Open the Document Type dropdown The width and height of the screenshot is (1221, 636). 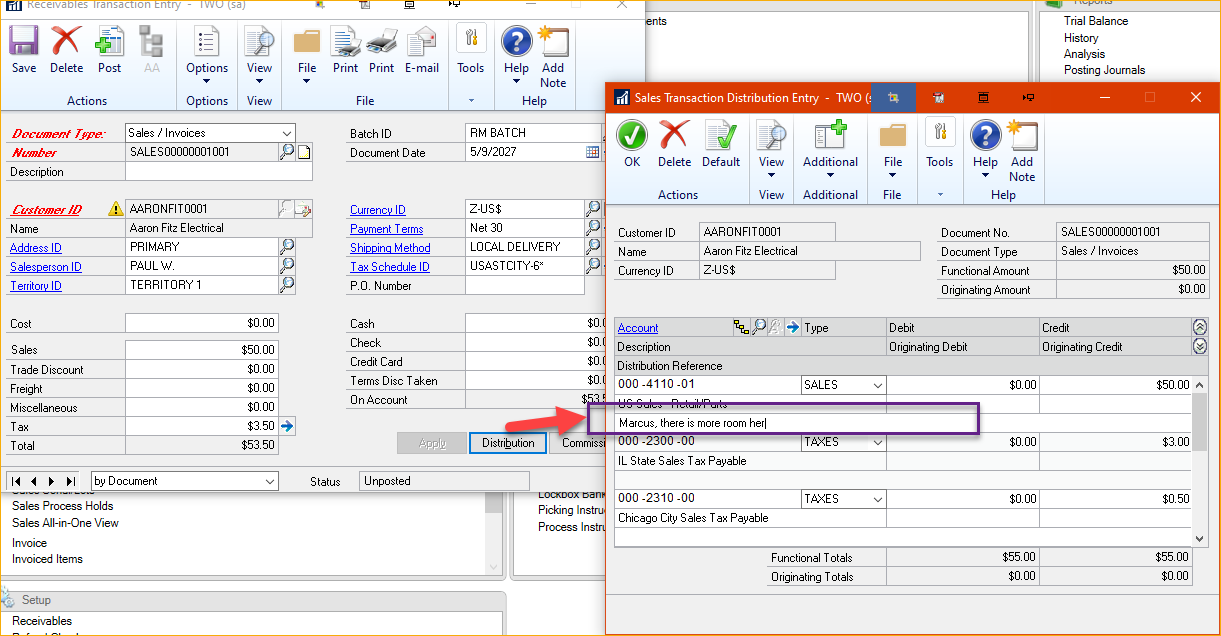coord(290,132)
